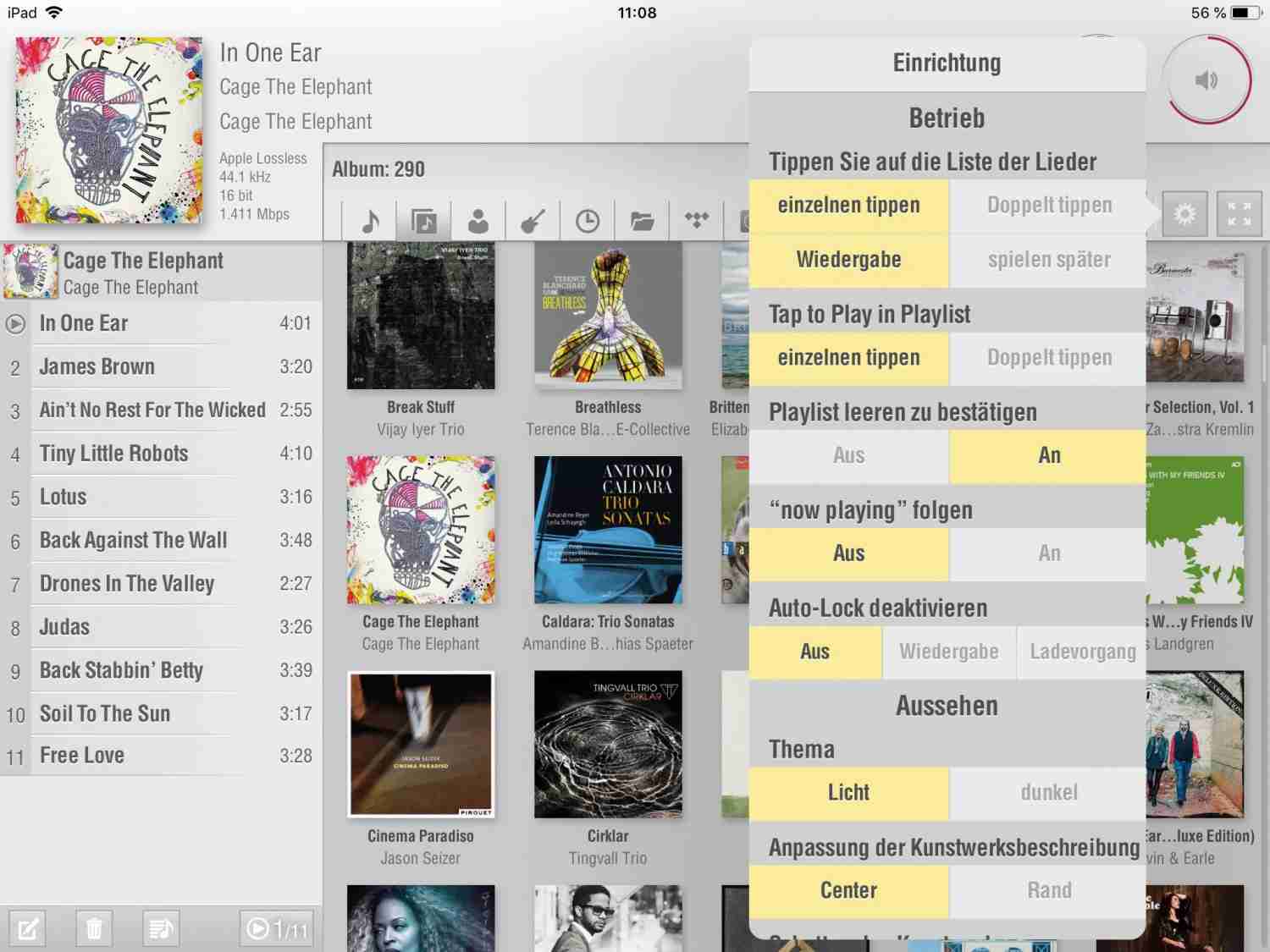Open Caldara: Trio Sonatas album cover

608,530
